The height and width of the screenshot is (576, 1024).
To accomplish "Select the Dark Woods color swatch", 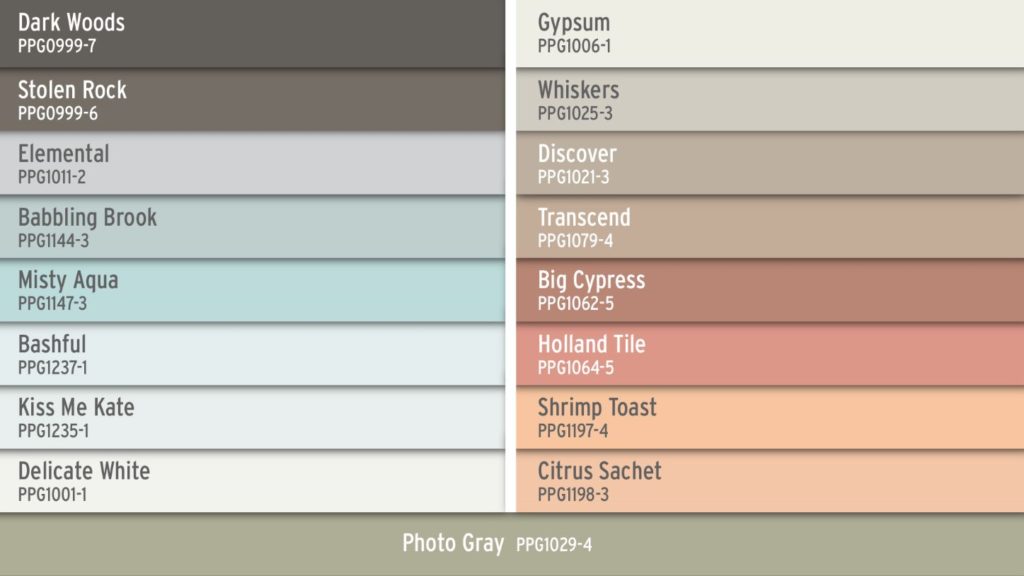I will [252, 32].
